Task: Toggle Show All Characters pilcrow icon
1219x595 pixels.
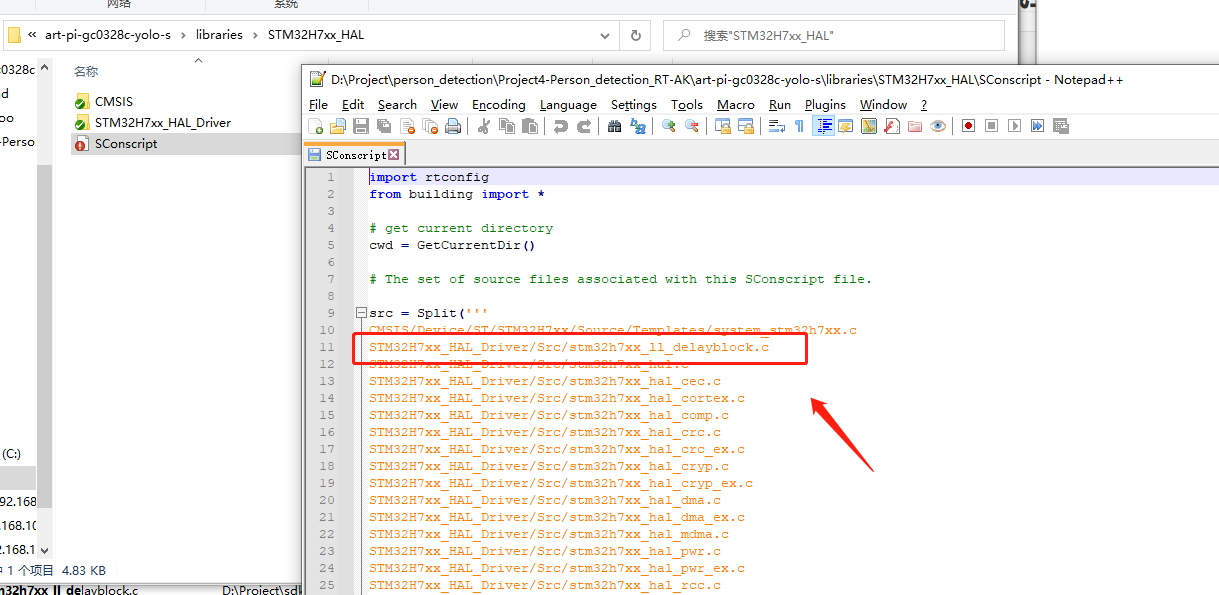Action: 799,126
